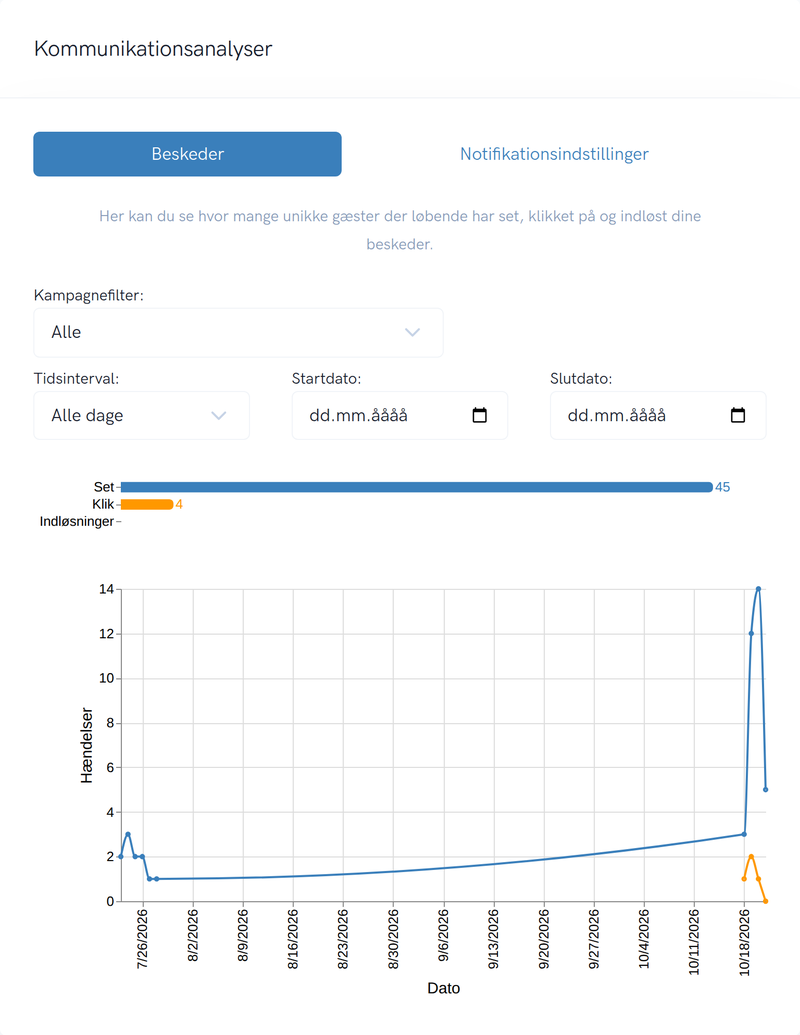Click the Klik bar value 4
Screen dimensions: 800x1035
[x=179, y=504]
